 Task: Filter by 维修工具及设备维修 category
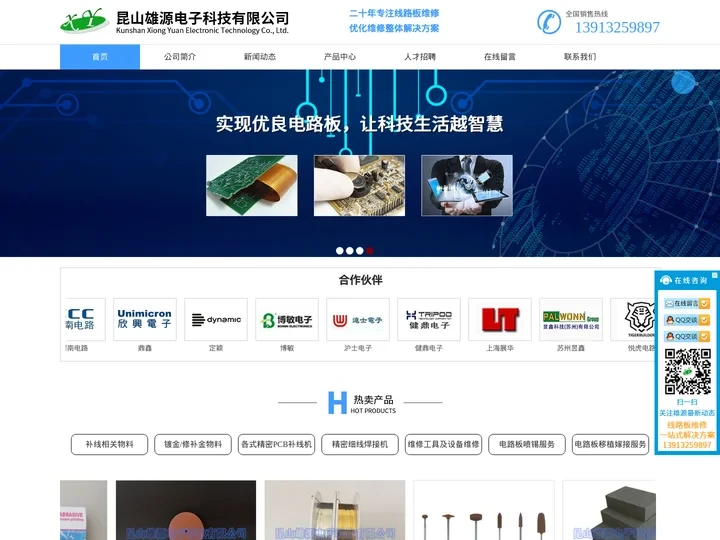(444, 444)
